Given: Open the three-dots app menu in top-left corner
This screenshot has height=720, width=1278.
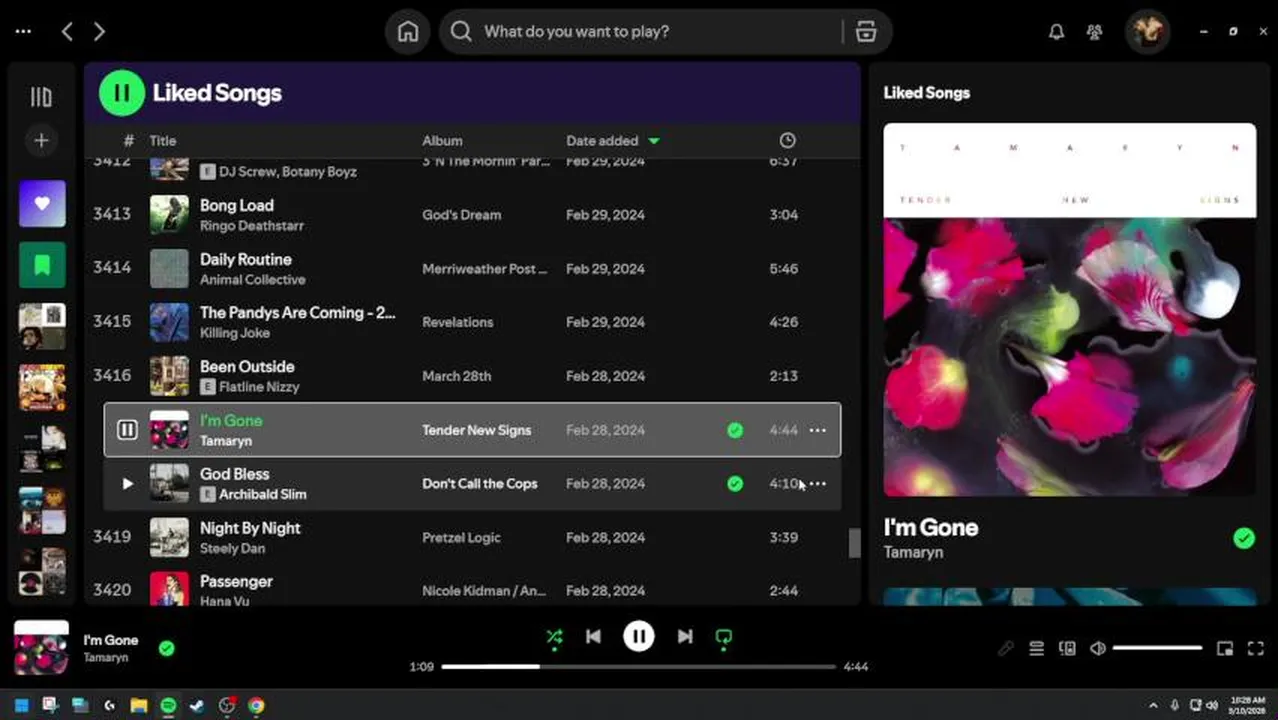Looking at the screenshot, I should [23, 31].
